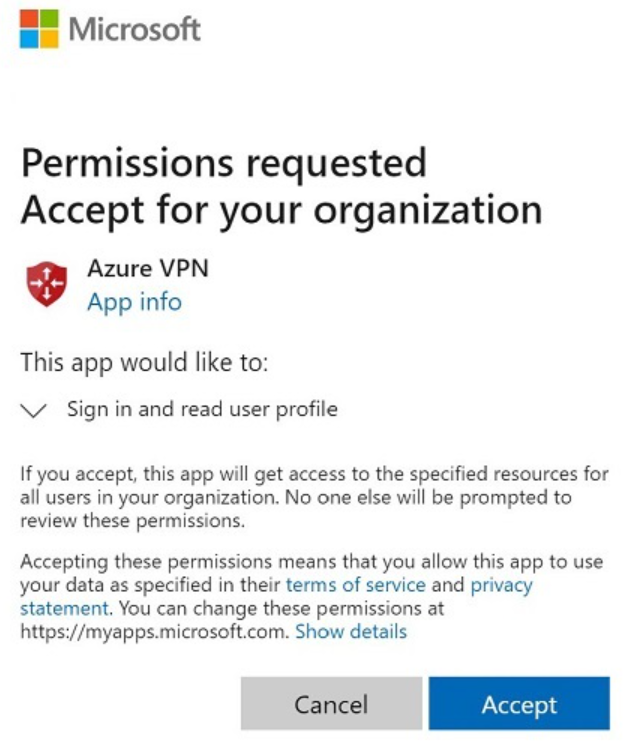
Task: Click the Show details link
Action: tap(351, 632)
